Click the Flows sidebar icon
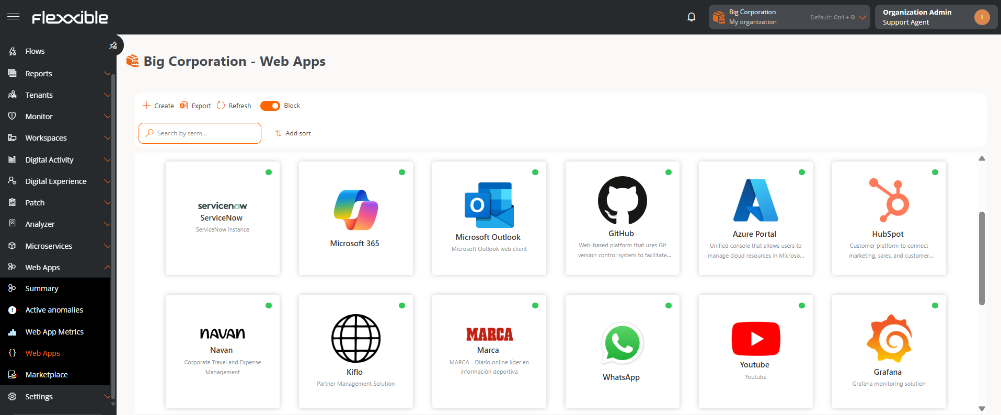This screenshot has width=1001, height=415. point(12,52)
